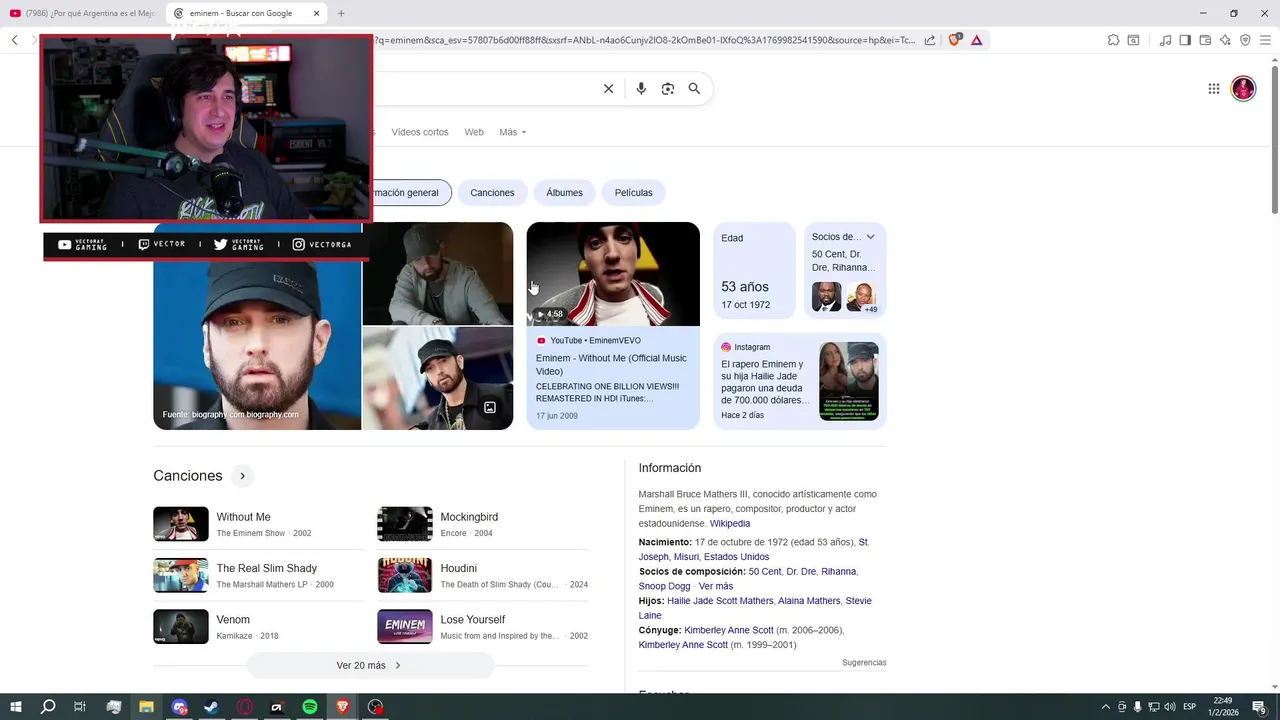Open Discord from the taskbar
Screen dimensions: 1280x720
(x=179, y=707)
